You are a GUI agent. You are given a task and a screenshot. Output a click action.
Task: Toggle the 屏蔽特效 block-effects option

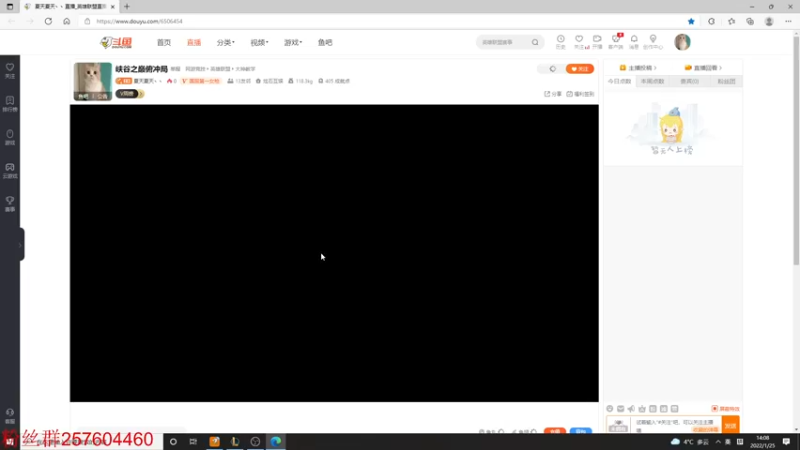pyautogui.click(x=726, y=409)
